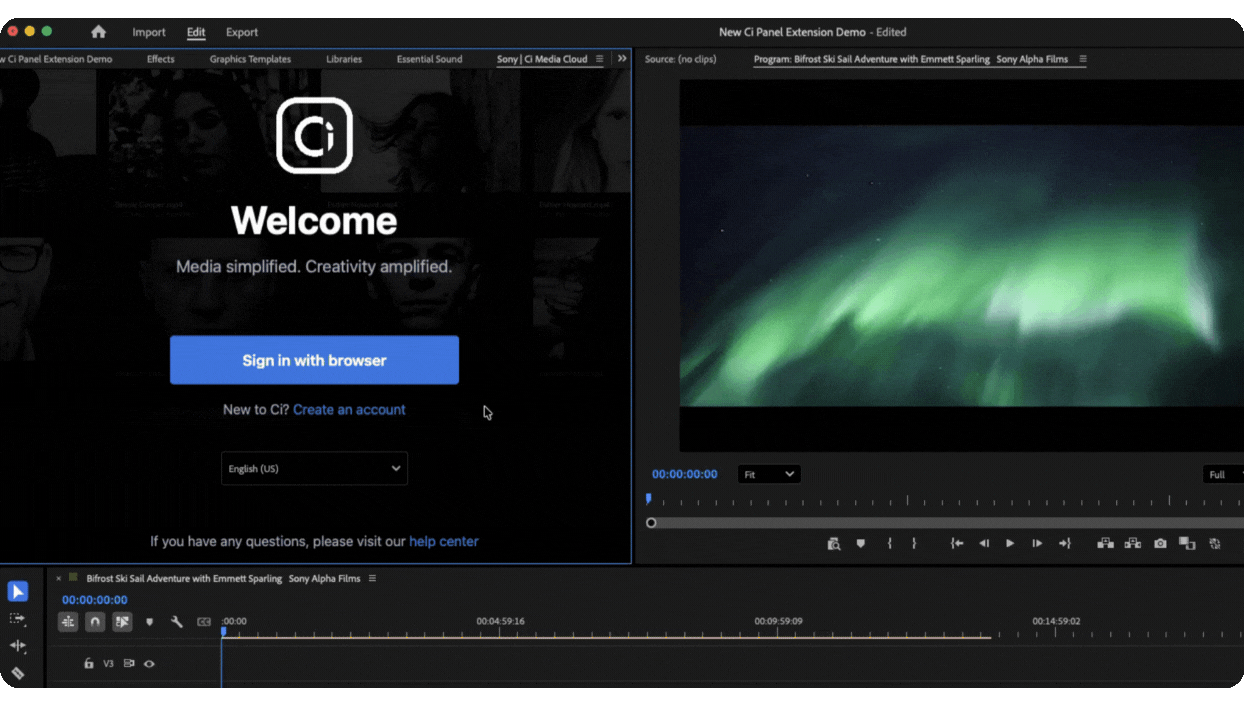Screen dimensions: 1244x706
Task: Click the timeline playhead marker
Action: (223, 631)
